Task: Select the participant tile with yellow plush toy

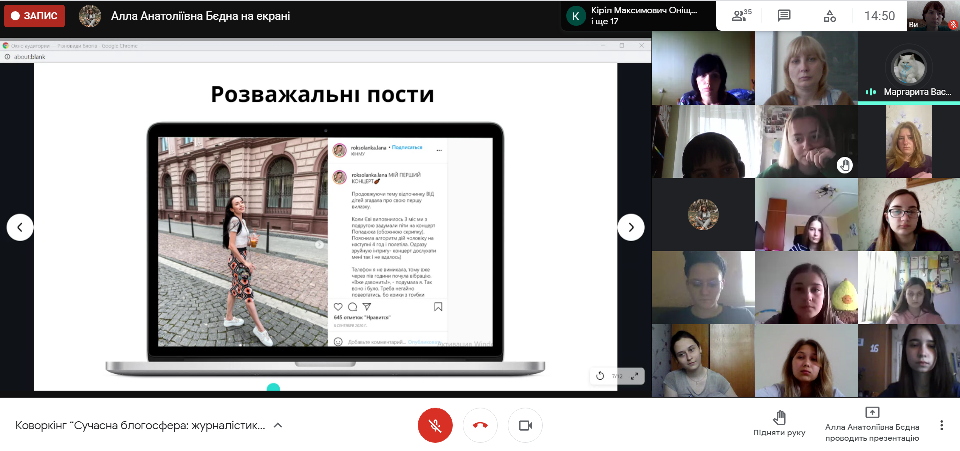Action: [806, 287]
